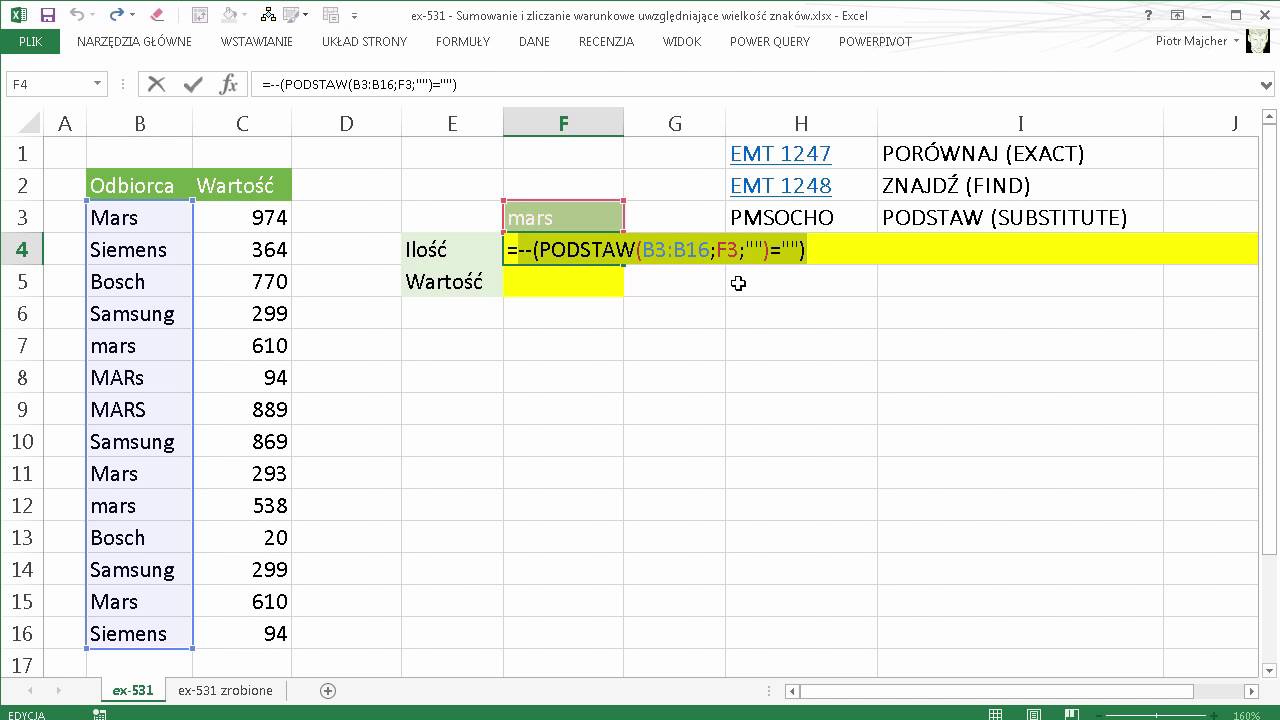This screenshot has width=1280, height=720.
Task: Click in the formula bar text
Action: point(359,85)
